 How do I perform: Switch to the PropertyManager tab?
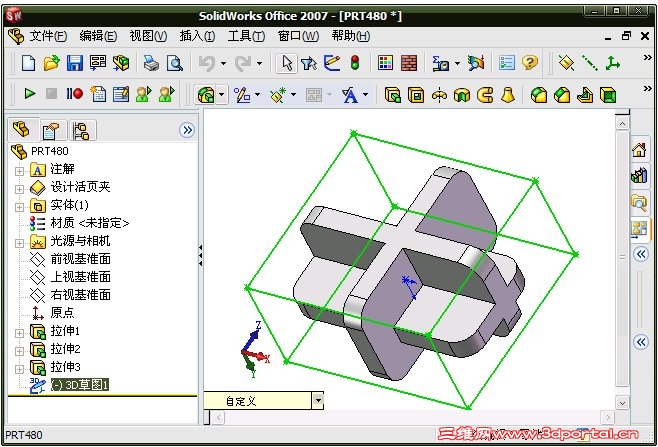pyautogui.click(x=52, y=131)
